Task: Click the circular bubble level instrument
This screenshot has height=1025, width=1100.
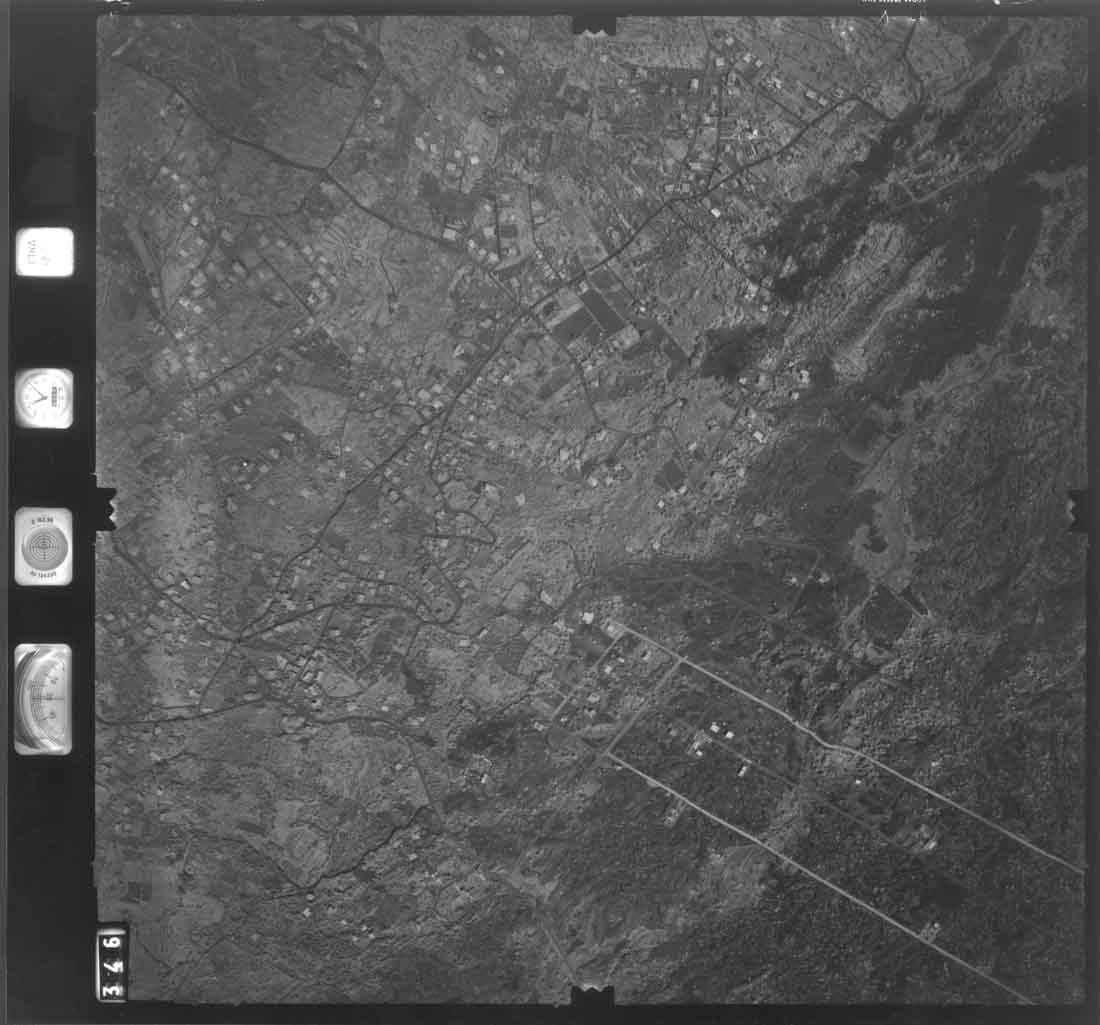Action: click(x=44, y=546)
